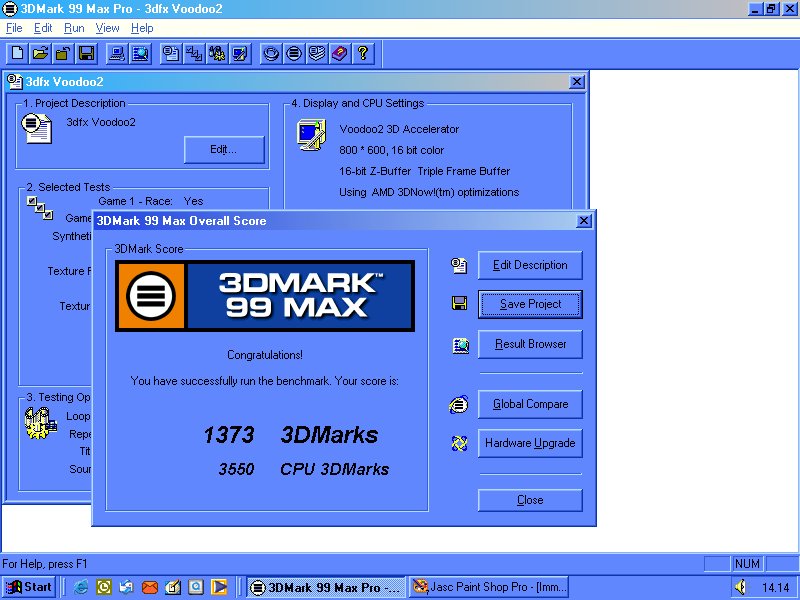This screenshot has height=600, width=800.
Task: Launch Internet Explorer from Quick Launch
Action: [81, 587]
